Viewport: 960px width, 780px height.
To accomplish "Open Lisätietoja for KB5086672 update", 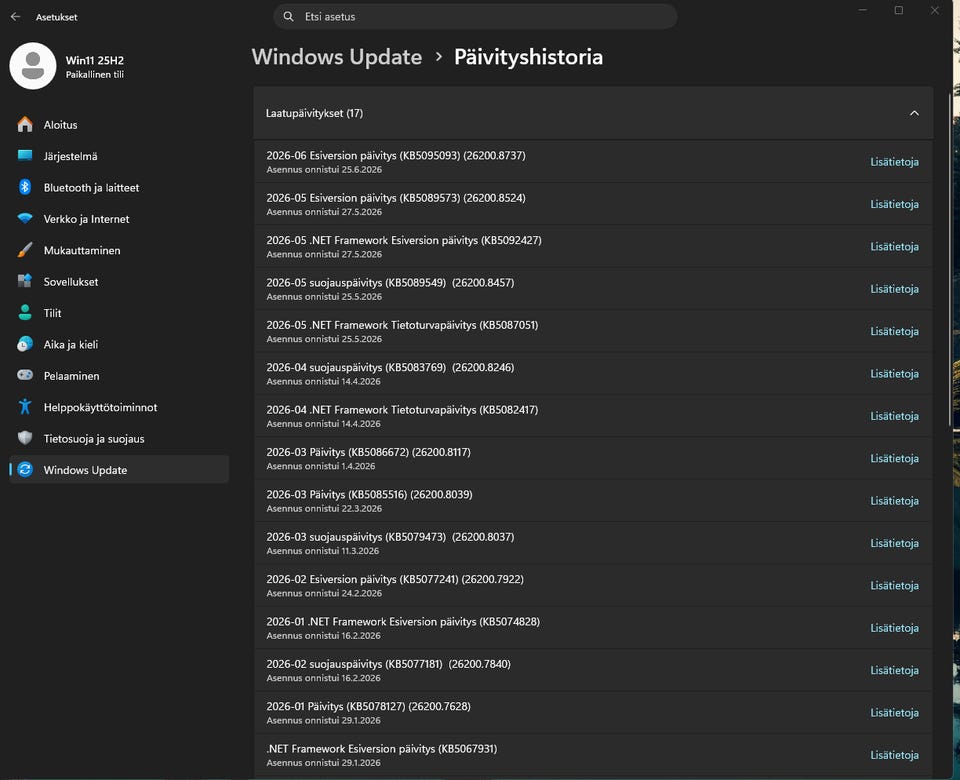I will point(894,458).
